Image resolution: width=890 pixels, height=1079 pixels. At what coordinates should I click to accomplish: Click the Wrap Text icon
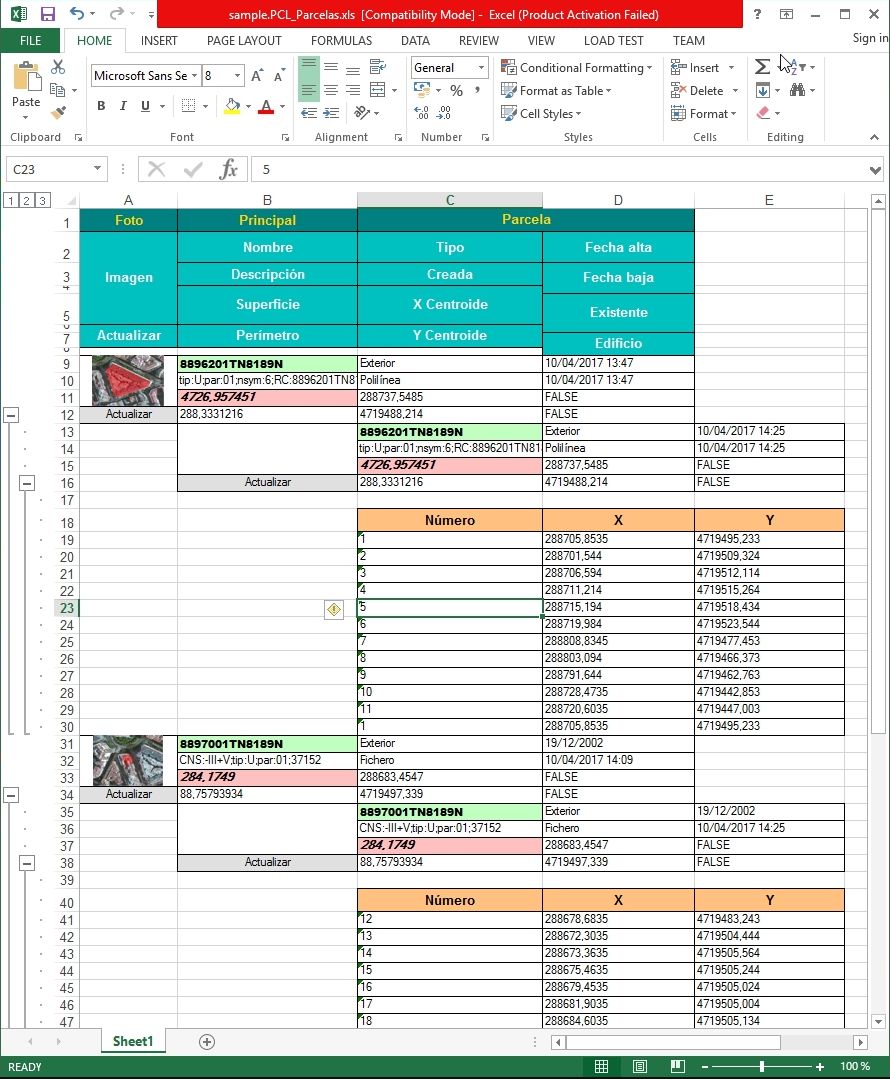378,67
